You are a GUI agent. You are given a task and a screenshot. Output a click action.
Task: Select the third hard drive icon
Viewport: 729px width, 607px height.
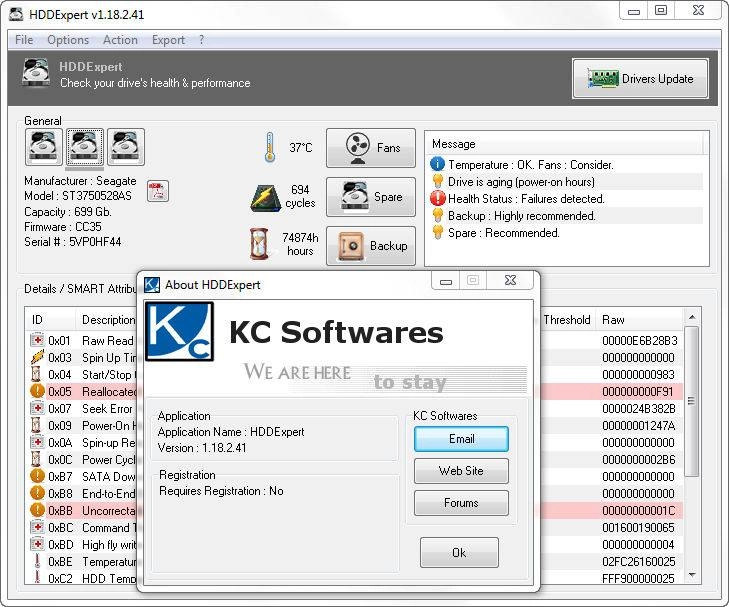click(126, 147)
